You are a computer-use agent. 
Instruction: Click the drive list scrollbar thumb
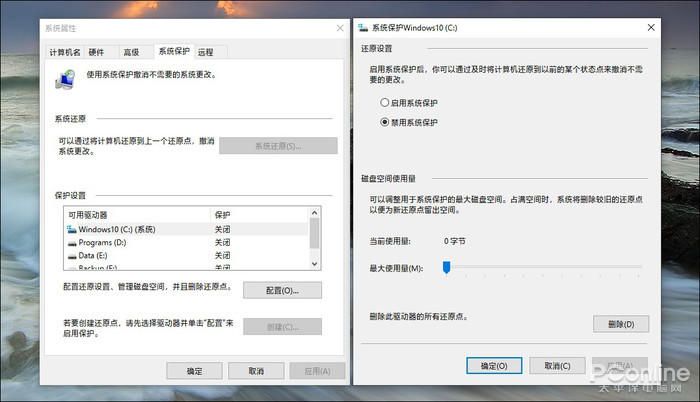click(x=315, y=233)
